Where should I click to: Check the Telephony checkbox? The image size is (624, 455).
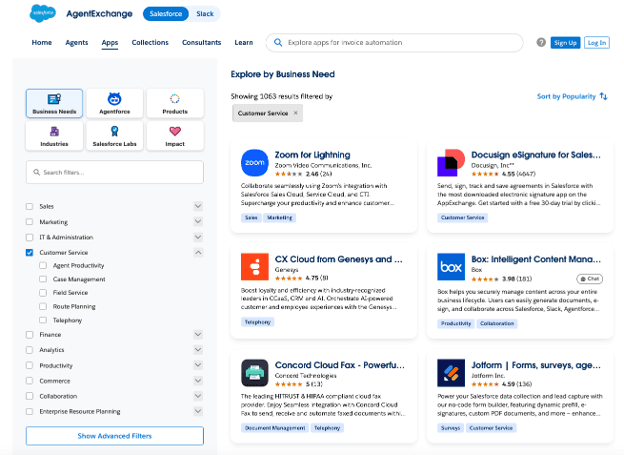[x=43, y=320]
